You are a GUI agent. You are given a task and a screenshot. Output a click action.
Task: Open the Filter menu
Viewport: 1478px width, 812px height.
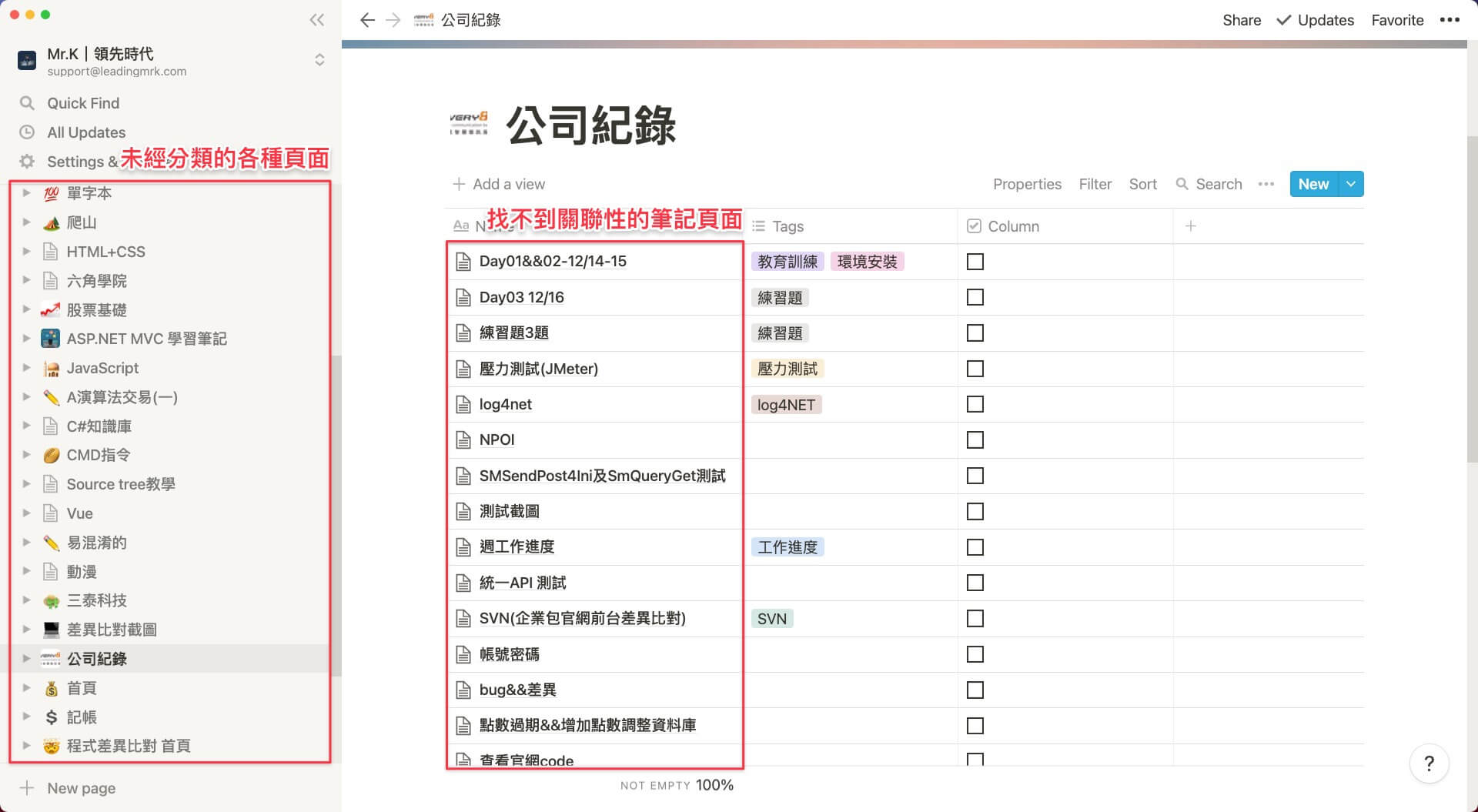click(1095, 184)
